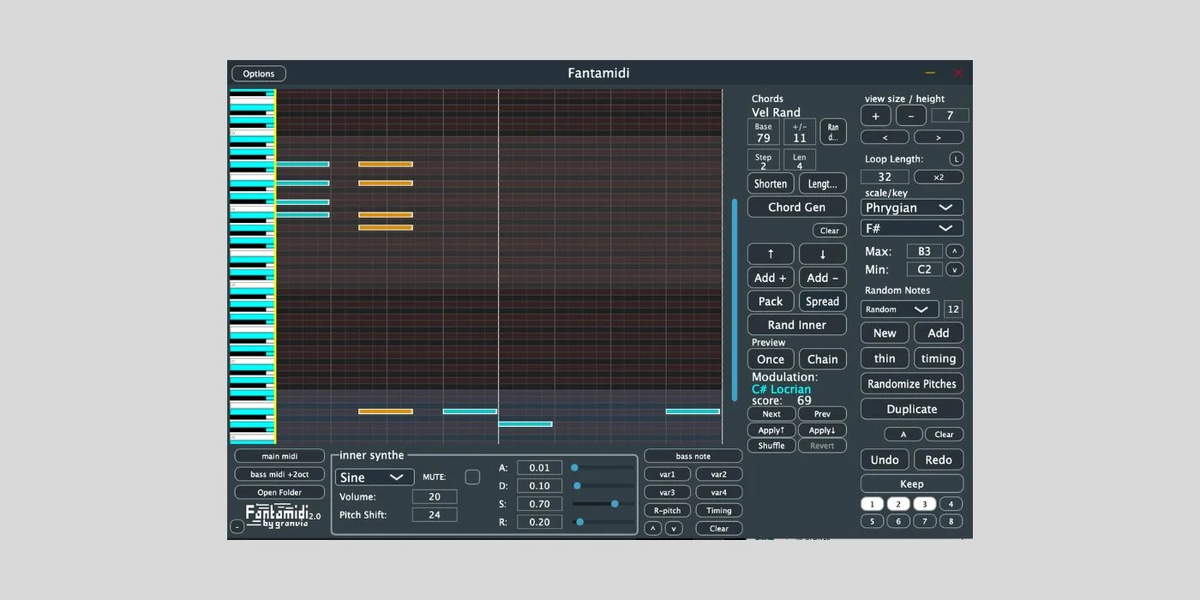
Task: Open the Options menu
Action: click(x=258, y=73)
